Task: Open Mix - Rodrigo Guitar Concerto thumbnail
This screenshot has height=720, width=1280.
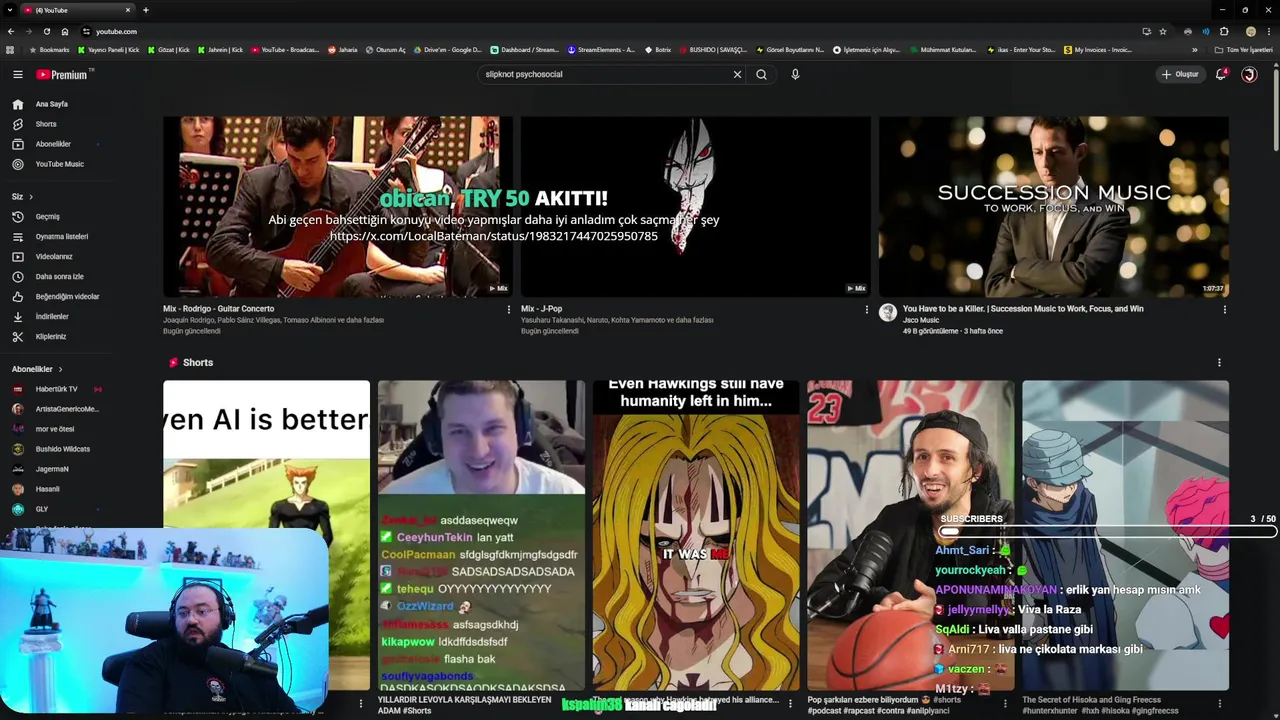Action: tap(338, 206)
